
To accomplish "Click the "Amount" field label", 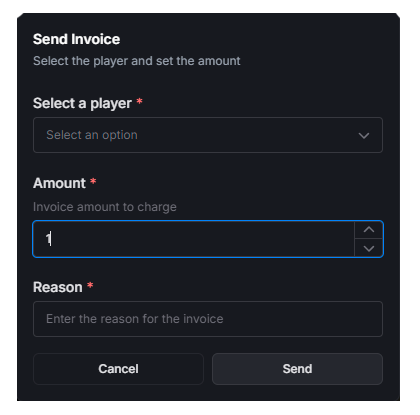I will pyautogui.click(x=59, y=183).
